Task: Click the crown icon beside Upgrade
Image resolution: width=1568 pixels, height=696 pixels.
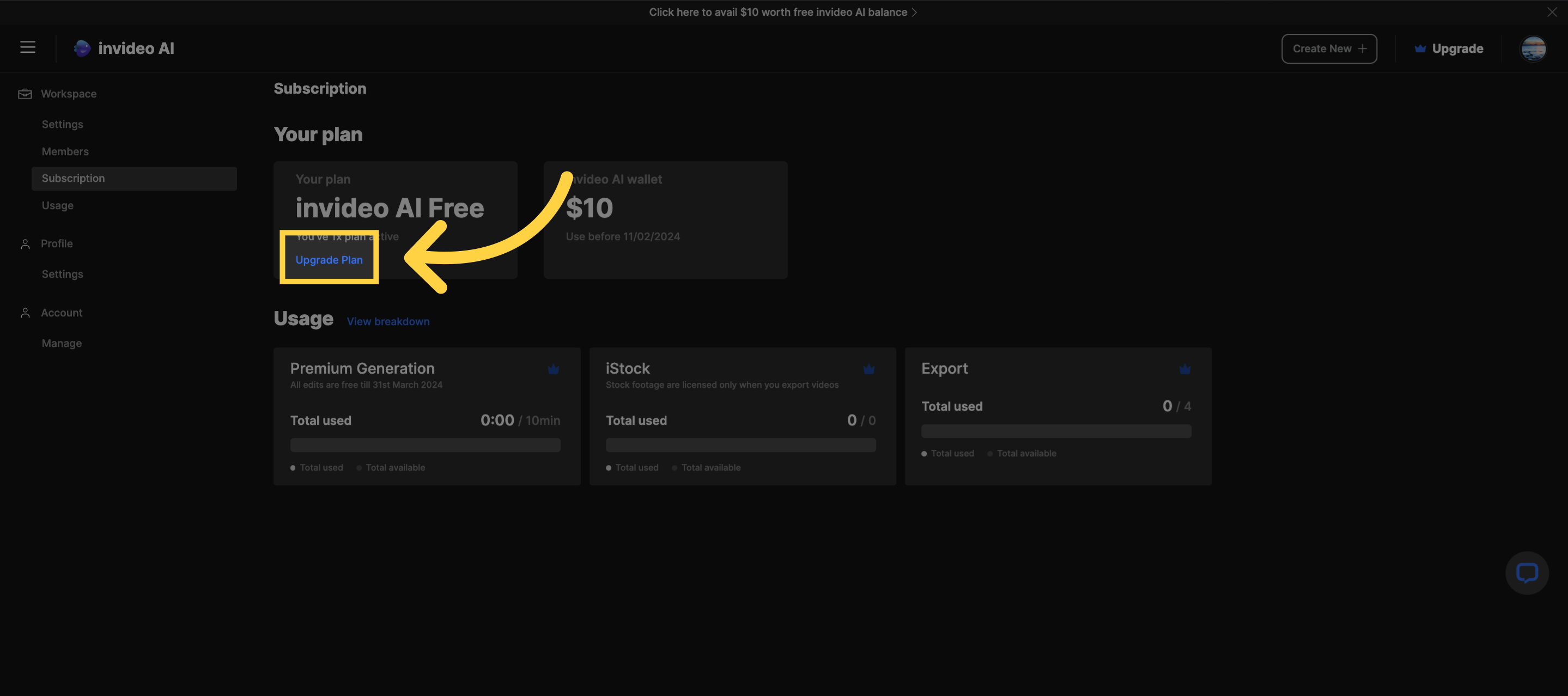Action: pos(1420,48)
